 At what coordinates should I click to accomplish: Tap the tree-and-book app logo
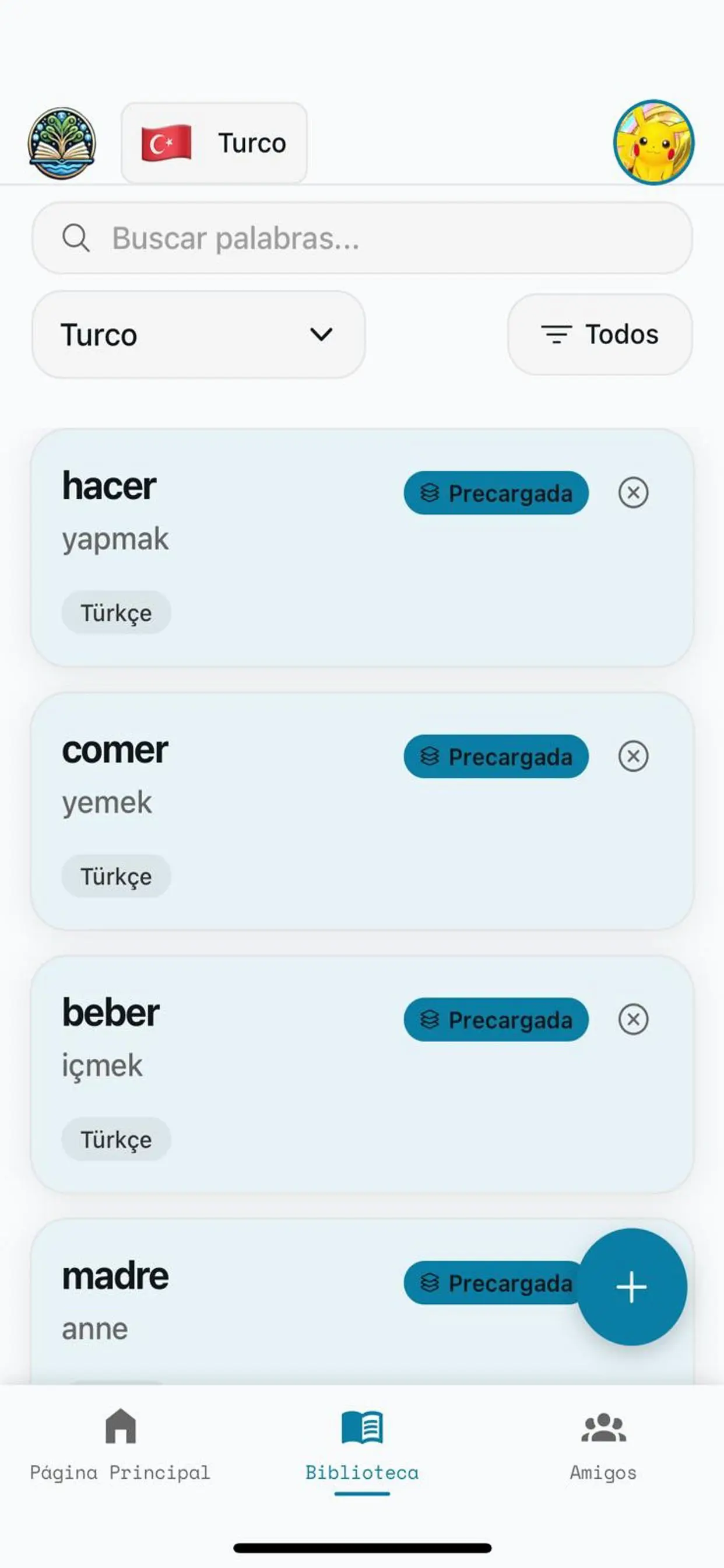pyautogui.click(x=61, y=143)
